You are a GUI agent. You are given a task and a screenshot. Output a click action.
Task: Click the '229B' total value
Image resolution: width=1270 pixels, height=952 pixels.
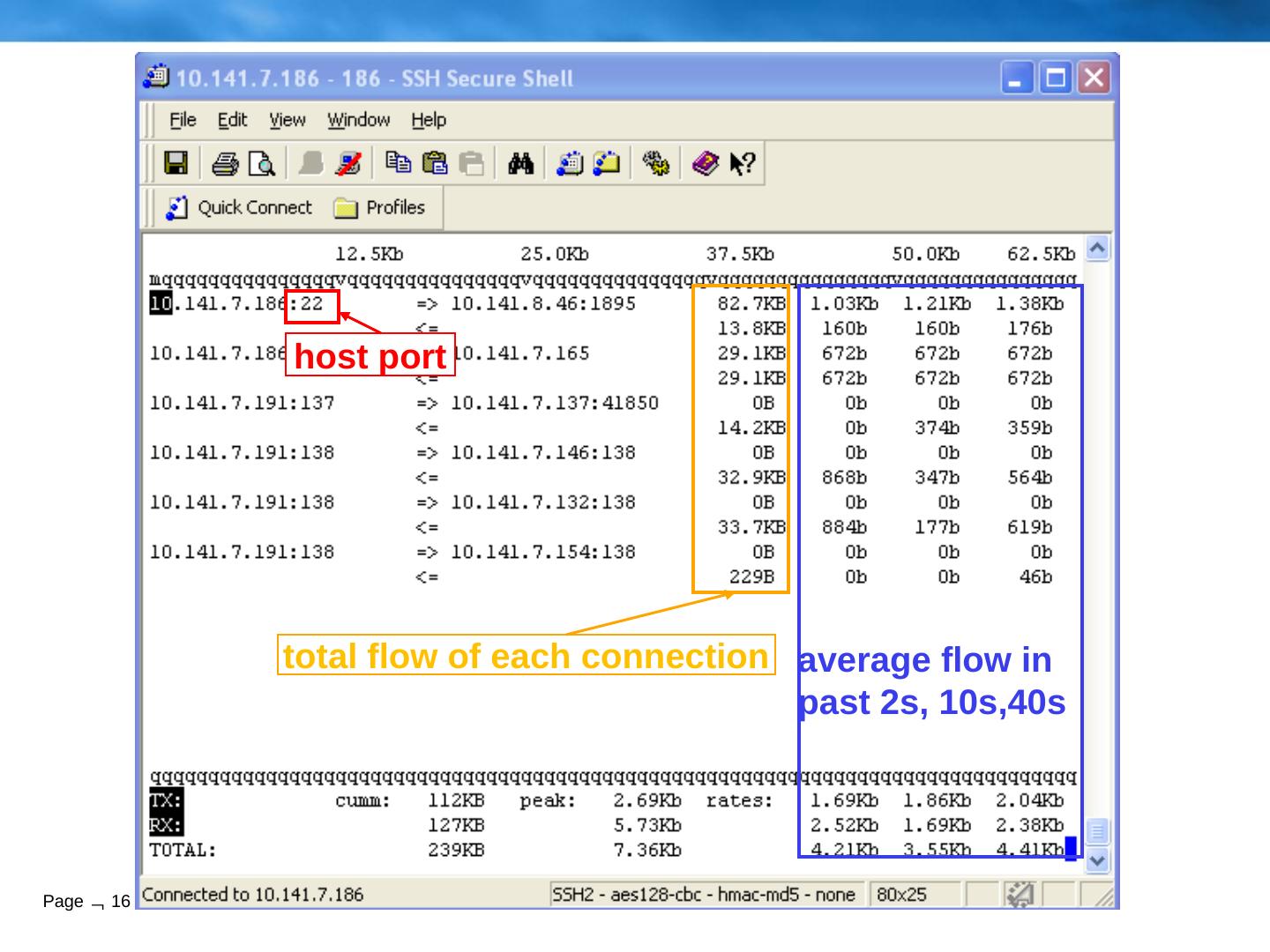tap(751, 577)
